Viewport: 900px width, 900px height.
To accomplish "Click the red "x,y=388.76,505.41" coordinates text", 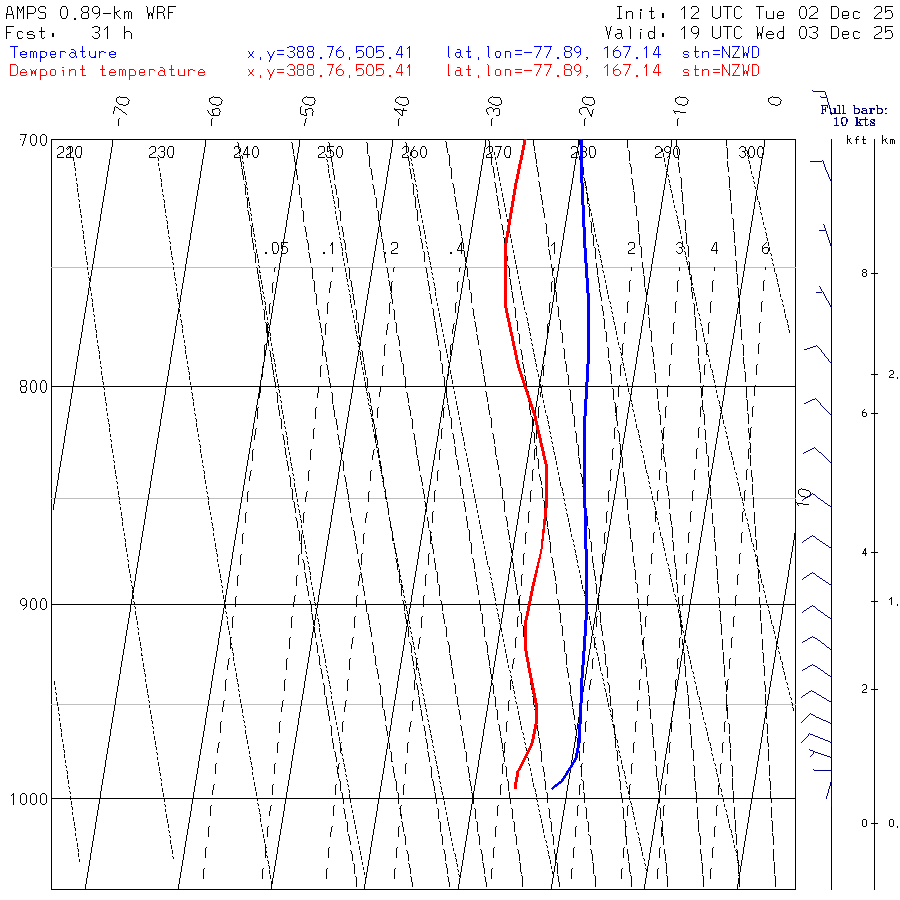I will [x=329, y=71].
